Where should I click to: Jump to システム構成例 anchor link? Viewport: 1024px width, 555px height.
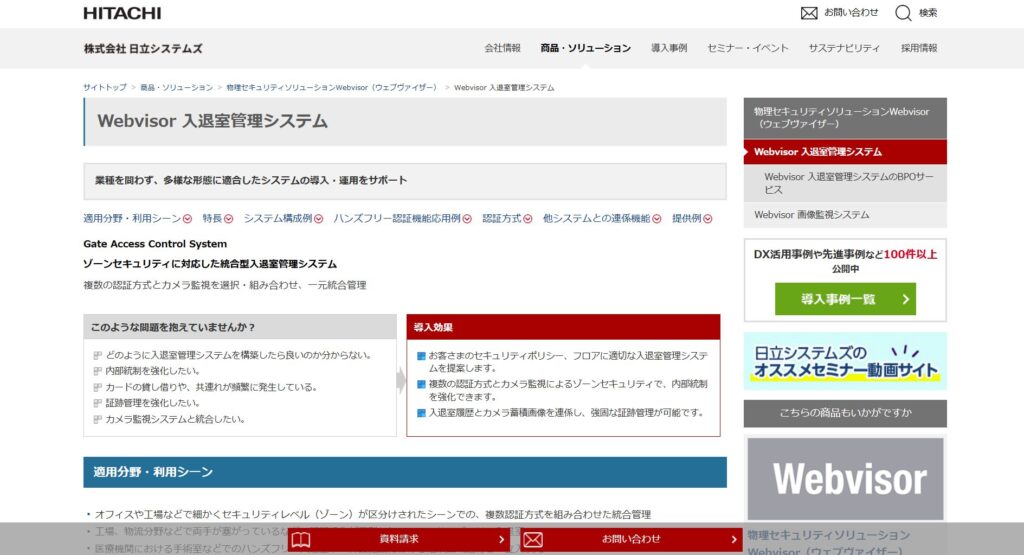pos(278,219)
